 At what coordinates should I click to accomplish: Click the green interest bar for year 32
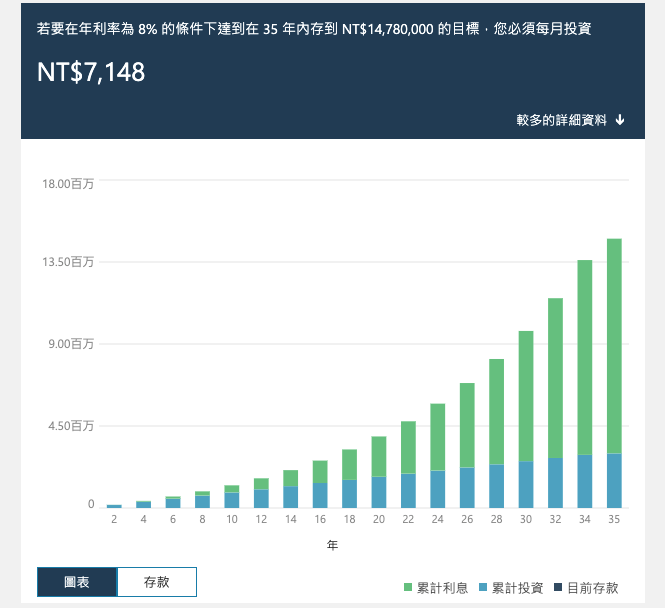pyautogui.click(x=555, y=378)
